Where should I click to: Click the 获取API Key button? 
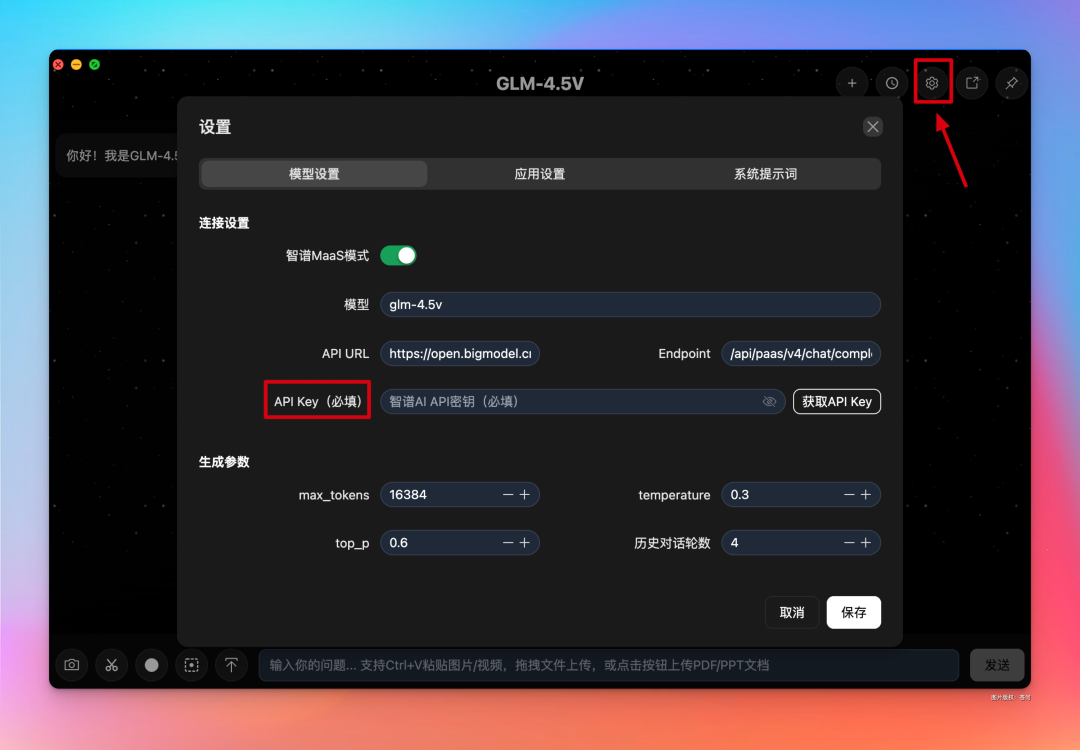837,402
